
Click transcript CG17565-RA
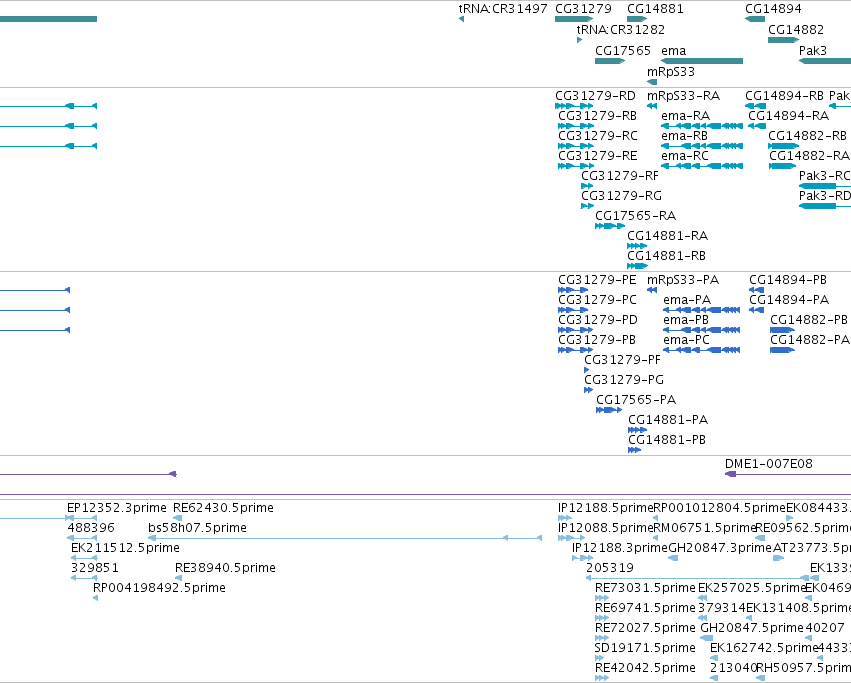click(635, 217)
